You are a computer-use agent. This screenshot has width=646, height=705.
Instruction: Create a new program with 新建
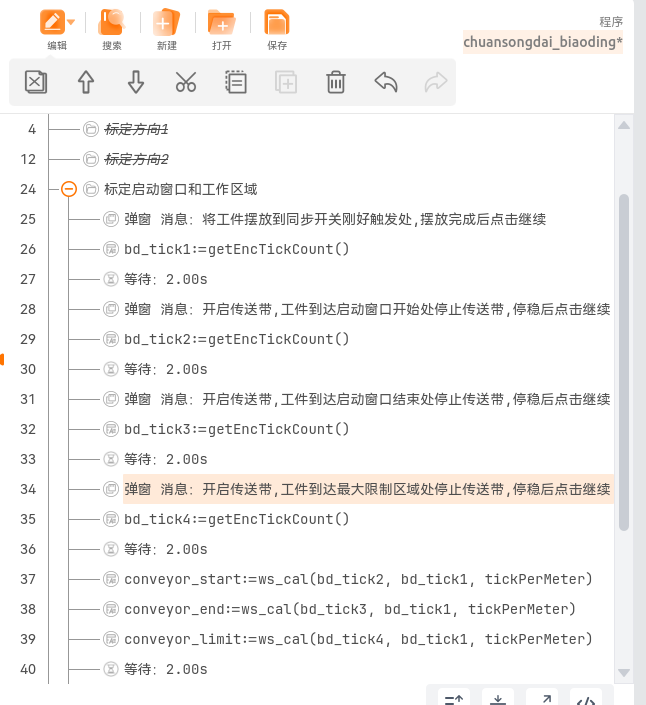[166, 28]
